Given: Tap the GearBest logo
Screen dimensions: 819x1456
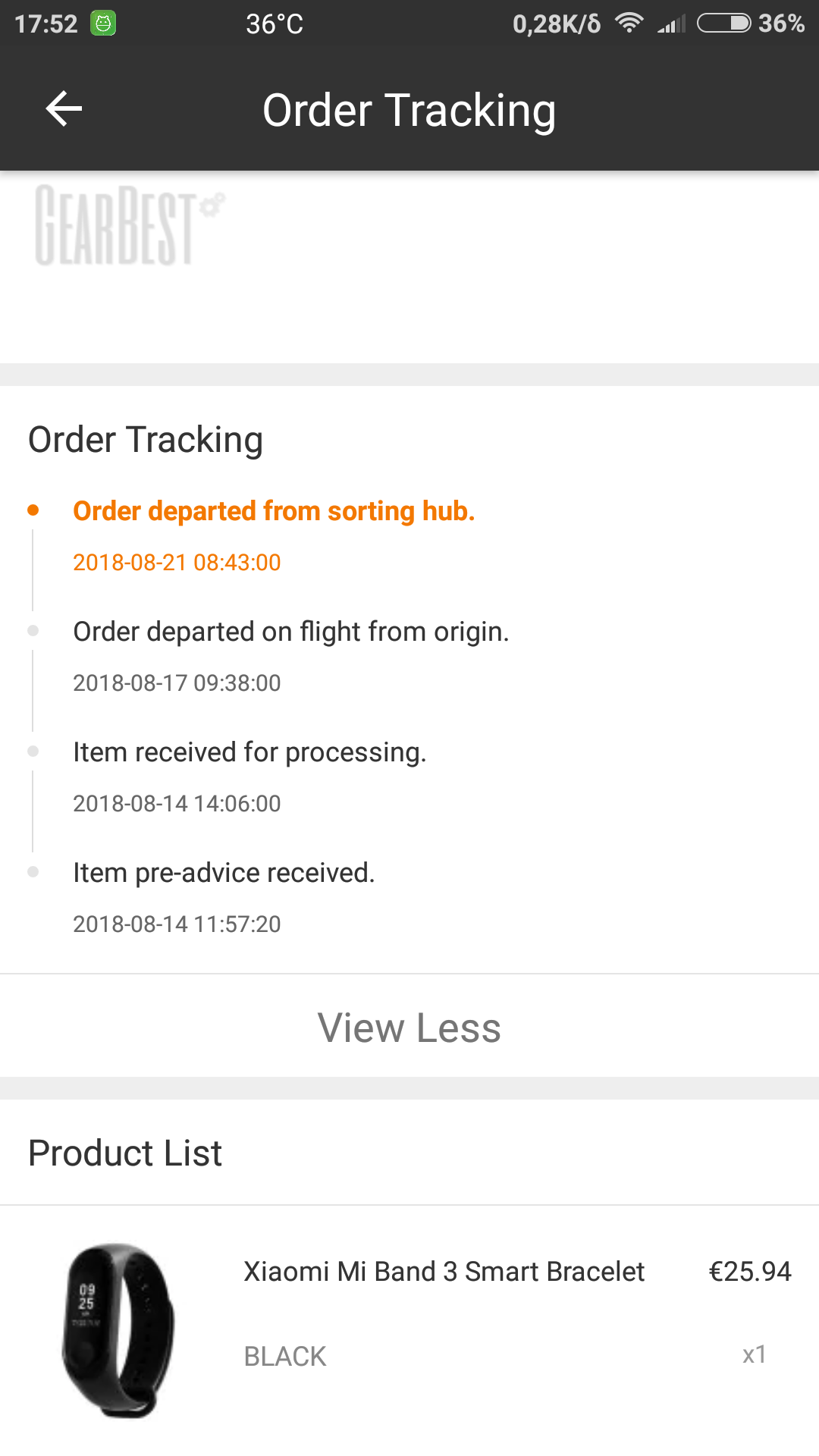Looking at the screenshot, I should (129, 225).
